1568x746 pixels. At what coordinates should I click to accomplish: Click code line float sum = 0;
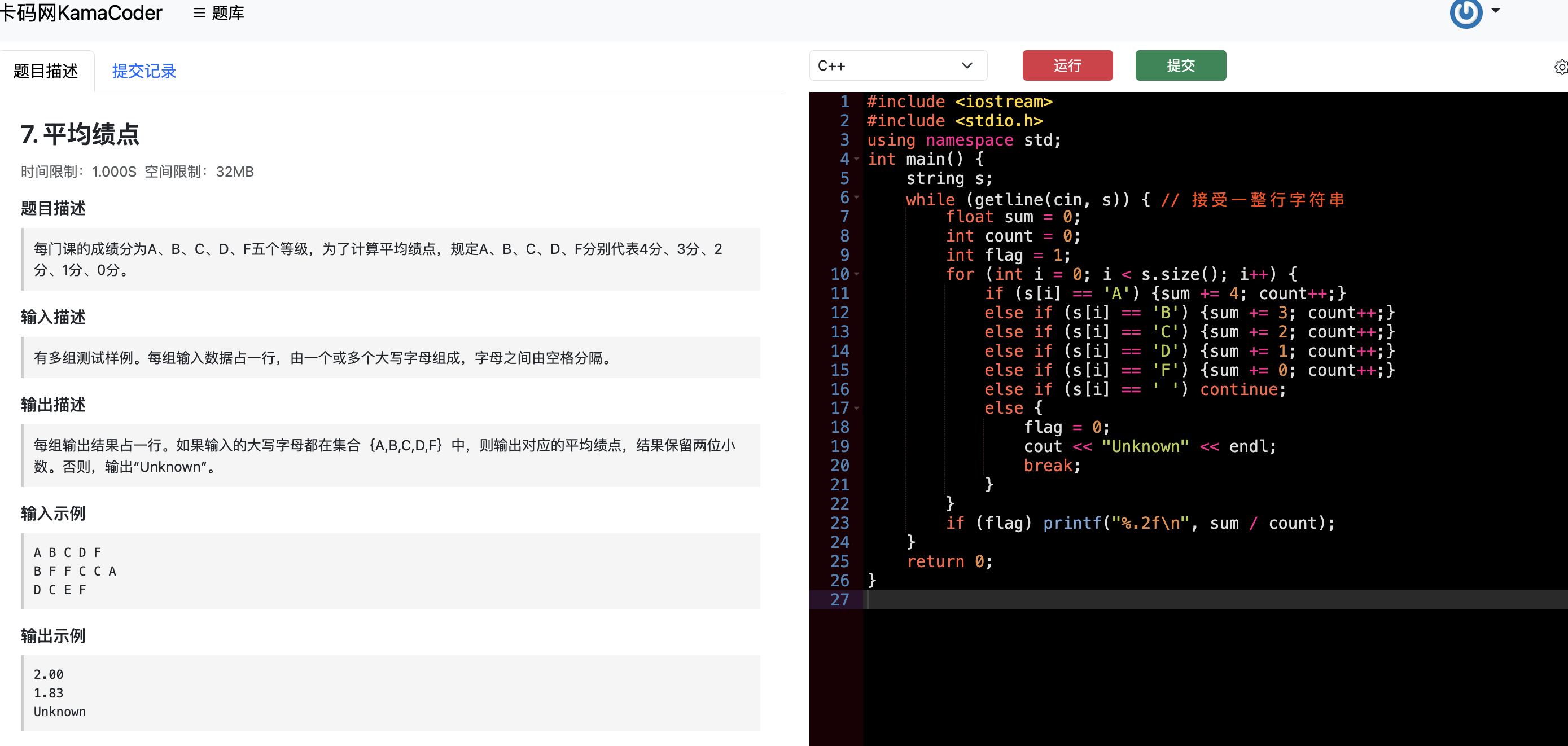point(1013,217)
